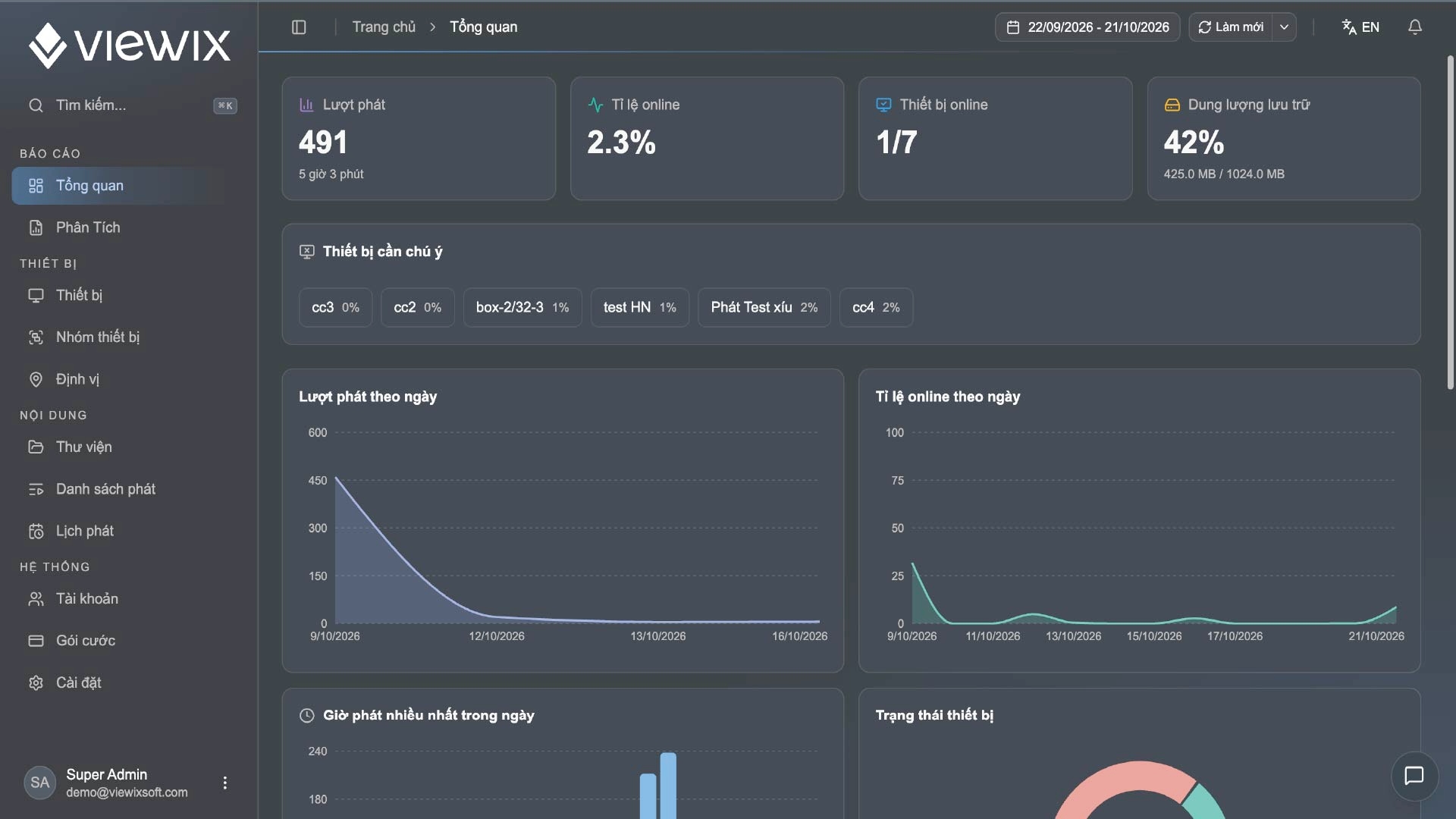This screenshot has width=1456, height=819.
Task: Open the notifications bell
Action: click(x=1415, y=27)
